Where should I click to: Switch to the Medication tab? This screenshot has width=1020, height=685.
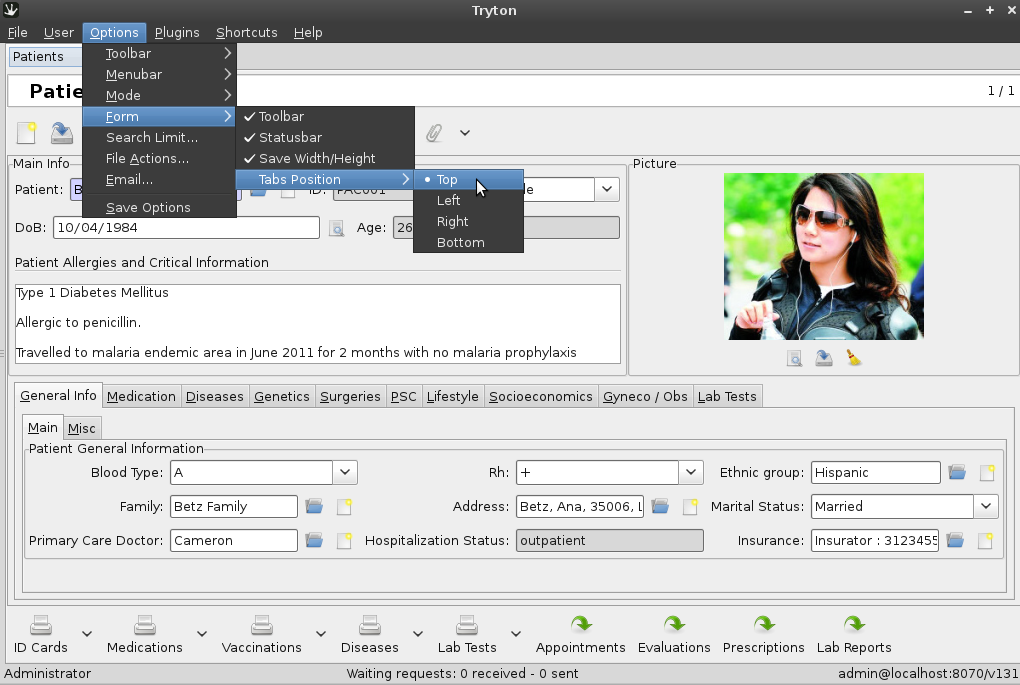141,397
